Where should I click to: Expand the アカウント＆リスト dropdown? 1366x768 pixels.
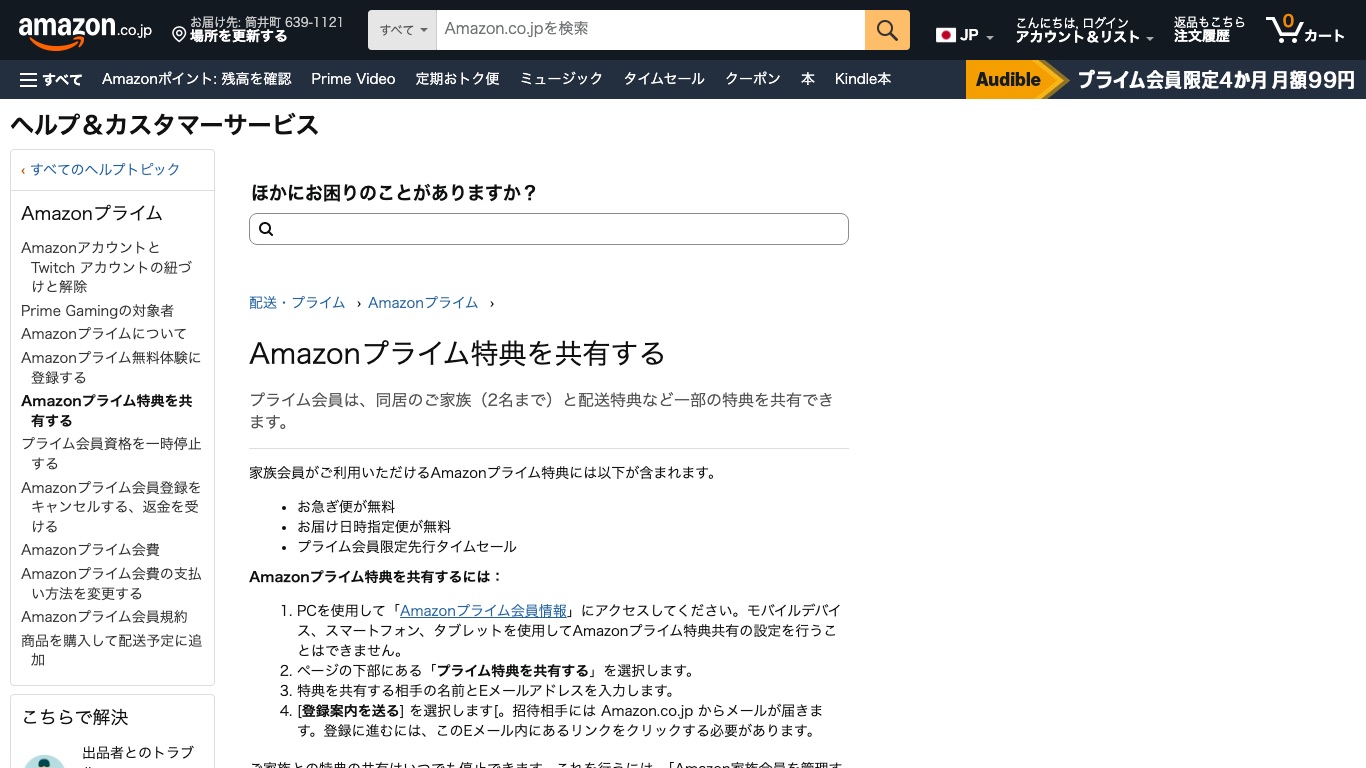1085,30
